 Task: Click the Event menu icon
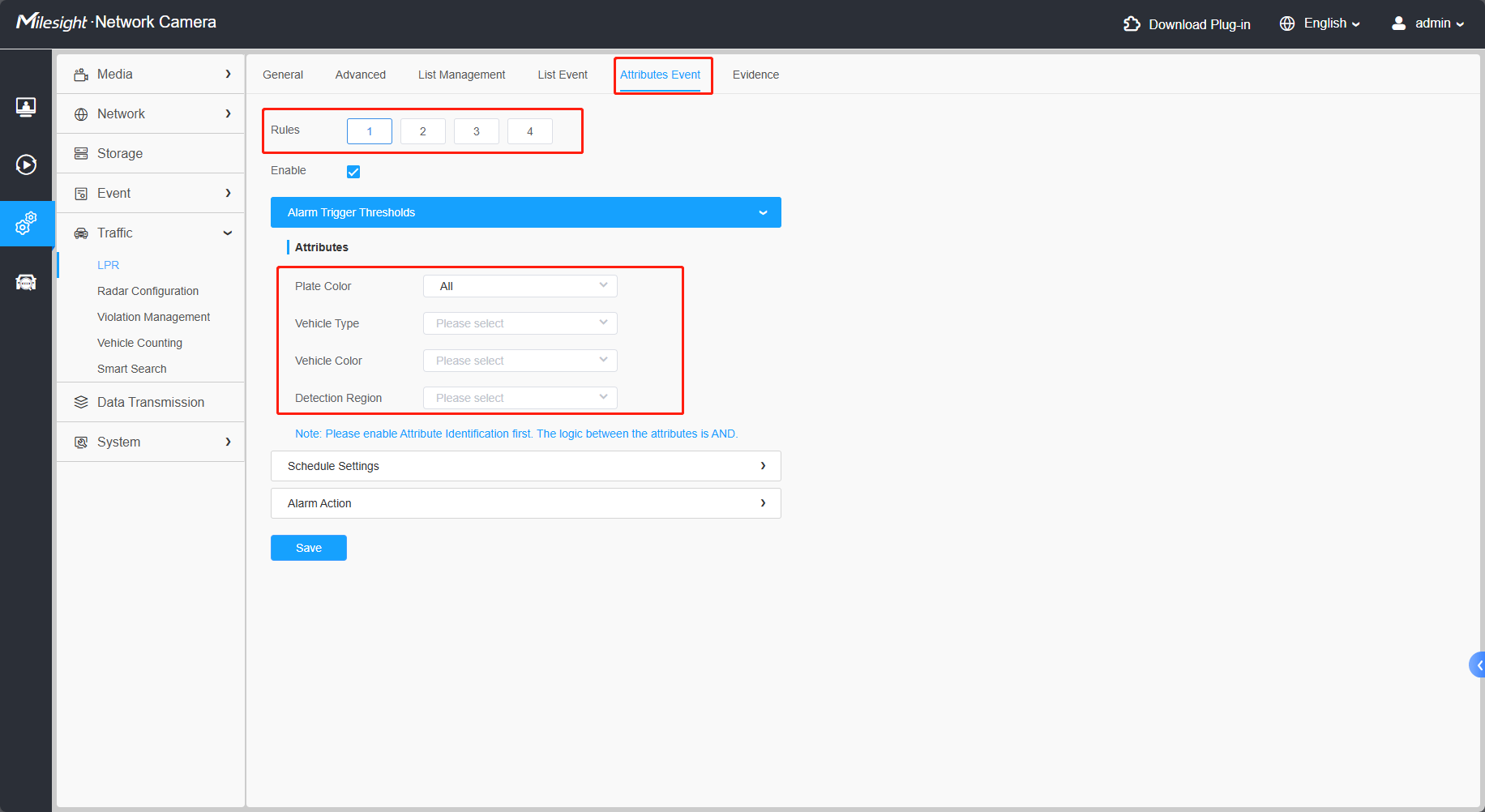coord(81,194)
